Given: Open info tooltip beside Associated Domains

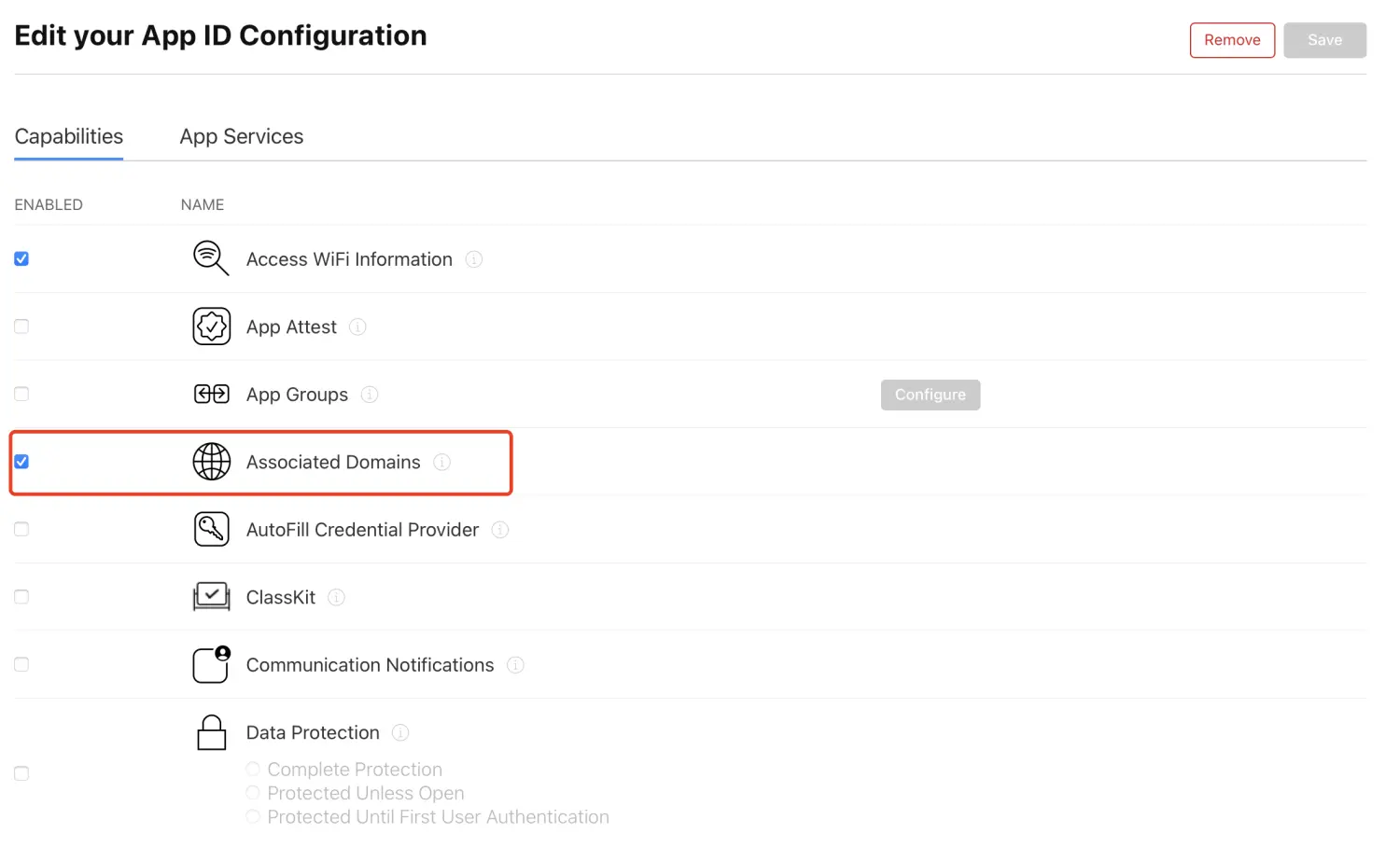Looking at the screenshot, I should pyautogui.click(x=442, y=462).
